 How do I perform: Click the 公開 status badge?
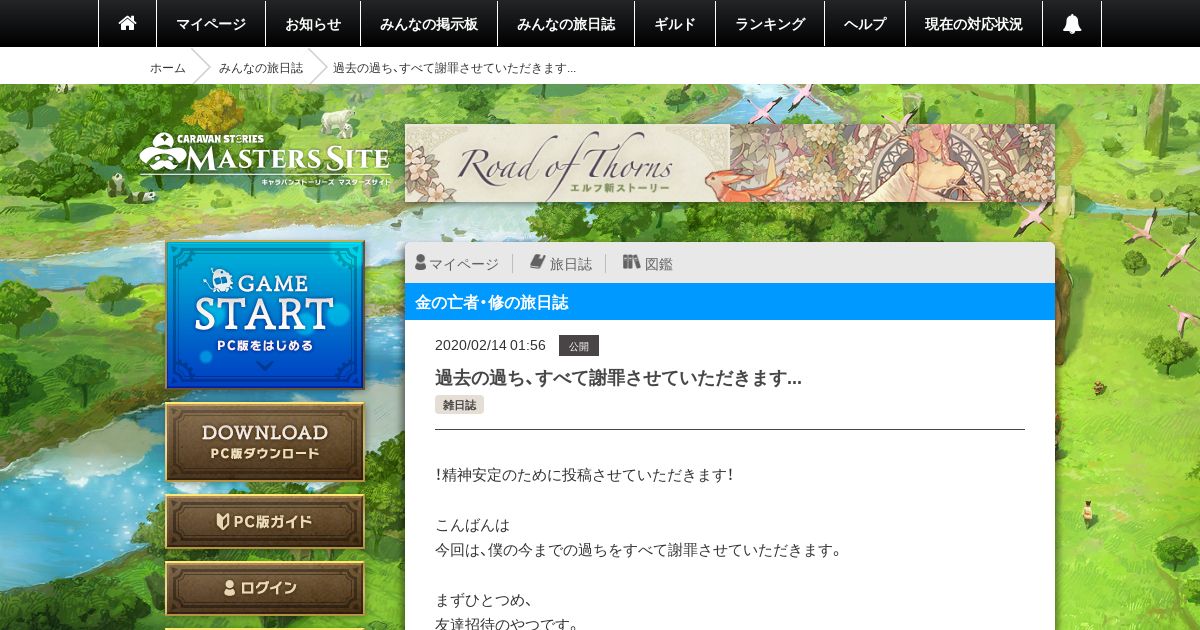click(579, 346)
